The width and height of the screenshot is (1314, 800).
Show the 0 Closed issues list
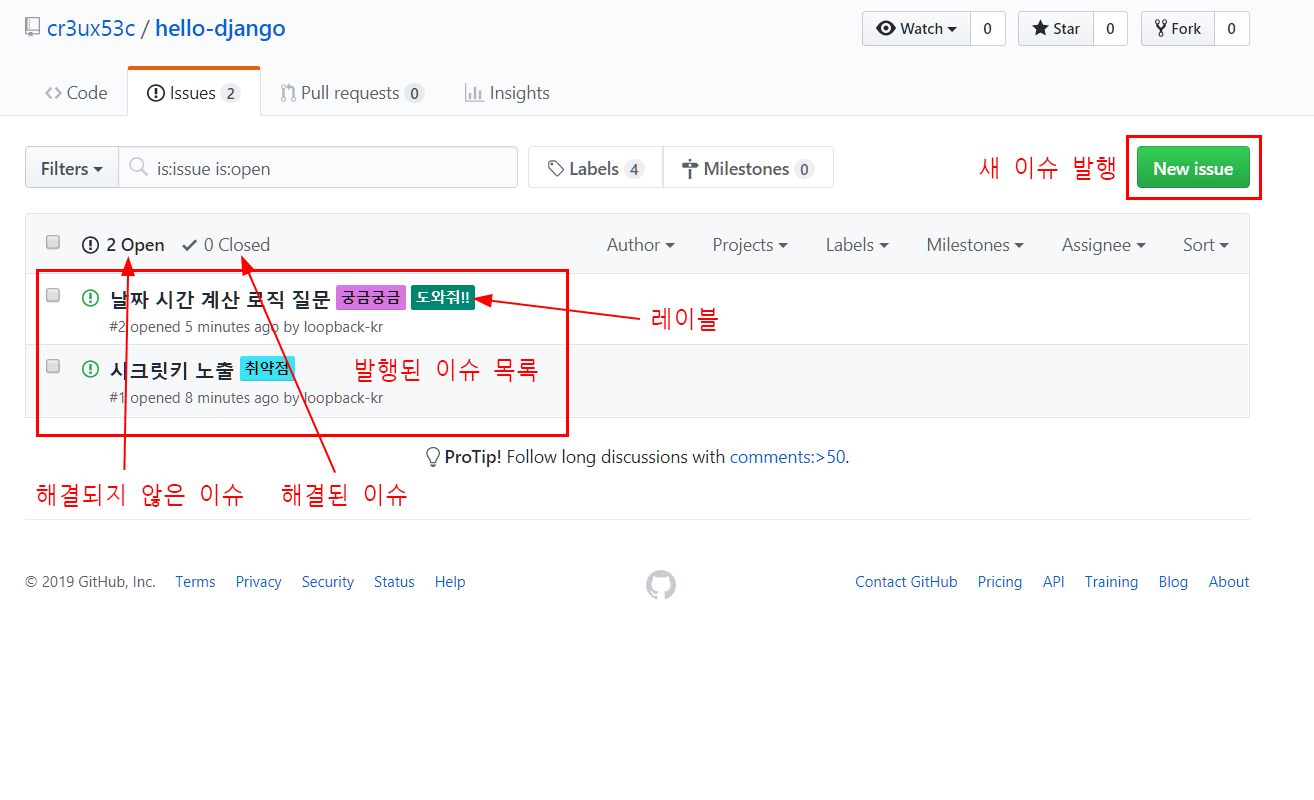pyautogui.click(x=226, y=245)
